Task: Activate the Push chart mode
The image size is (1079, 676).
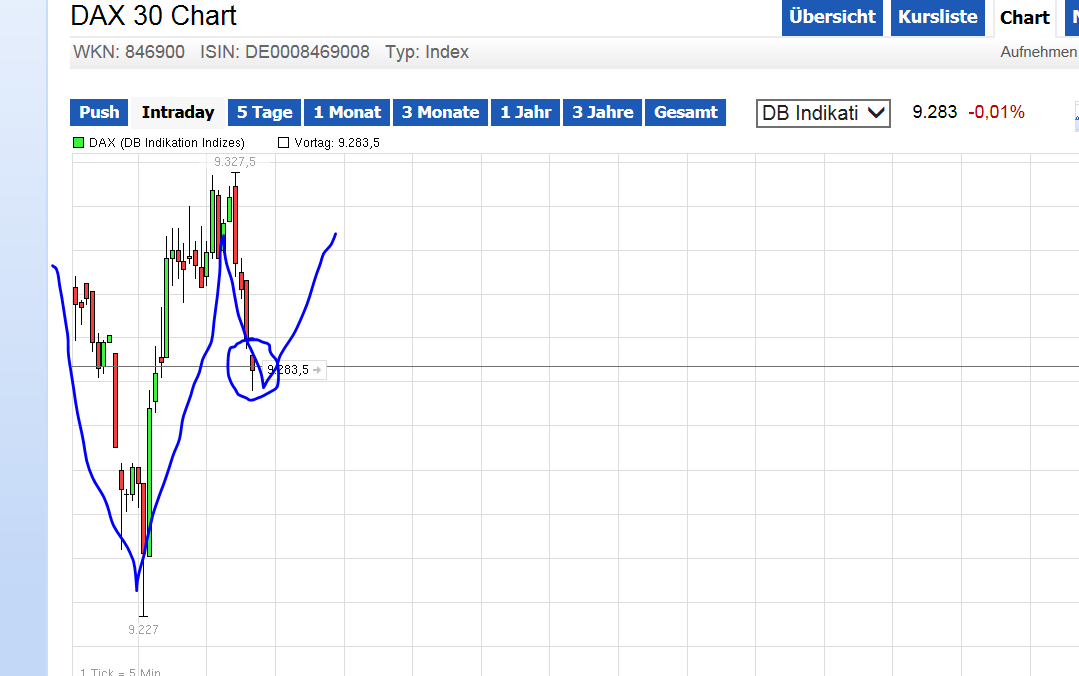Action: (x=99, y=112)
